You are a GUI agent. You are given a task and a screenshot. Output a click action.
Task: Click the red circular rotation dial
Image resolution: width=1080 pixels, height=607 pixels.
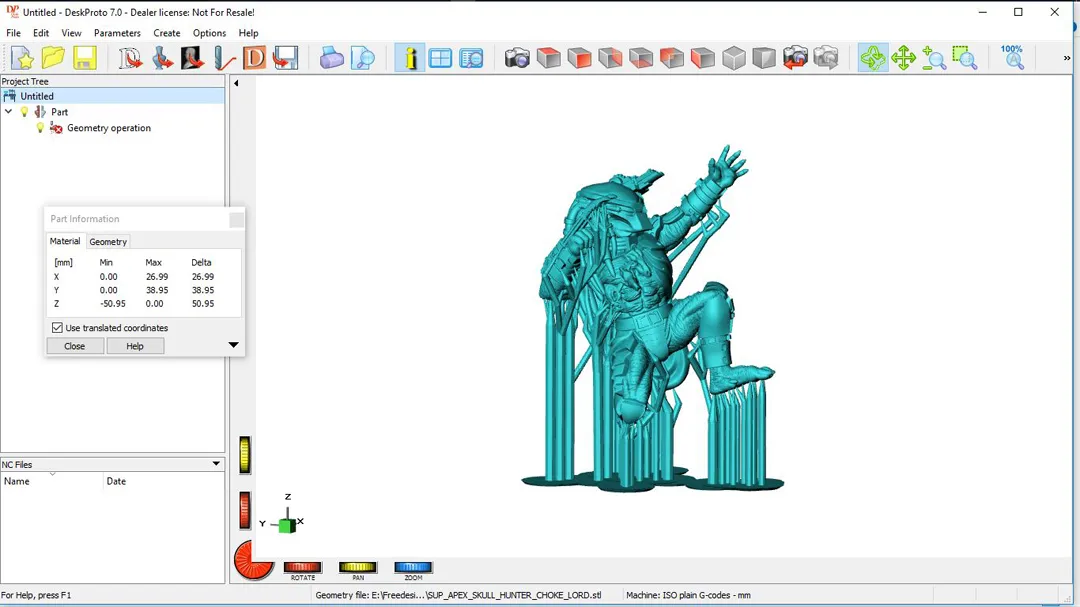tap(253, 560)
